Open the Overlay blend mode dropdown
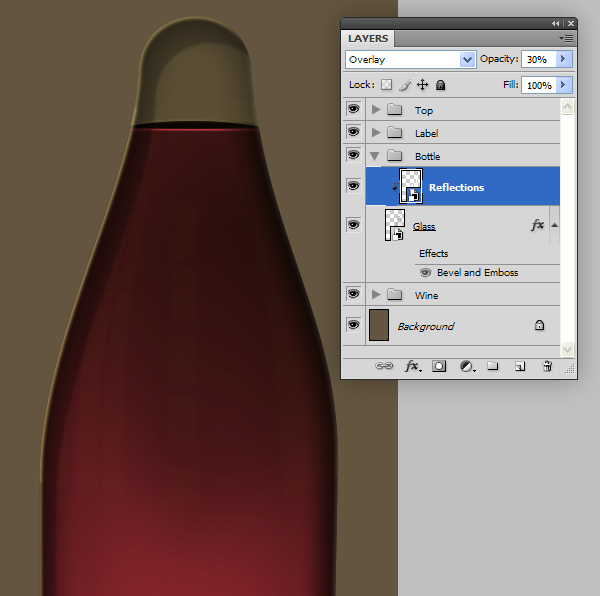Screen dimensions: 600x596 [x=467, y=60]
